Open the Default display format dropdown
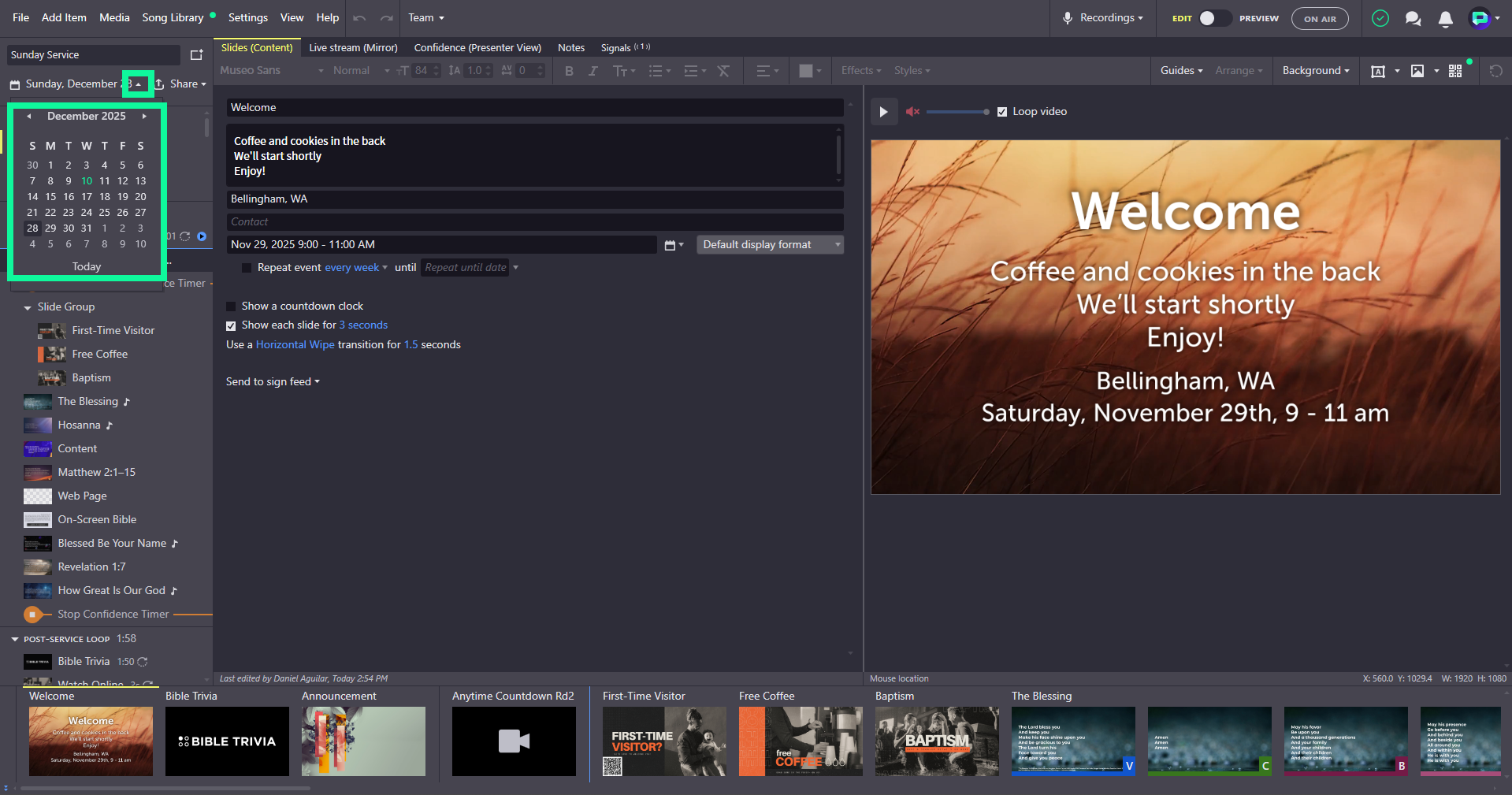Image resolution: width=1512 pixels, height=795 pixels. (770, 245)
